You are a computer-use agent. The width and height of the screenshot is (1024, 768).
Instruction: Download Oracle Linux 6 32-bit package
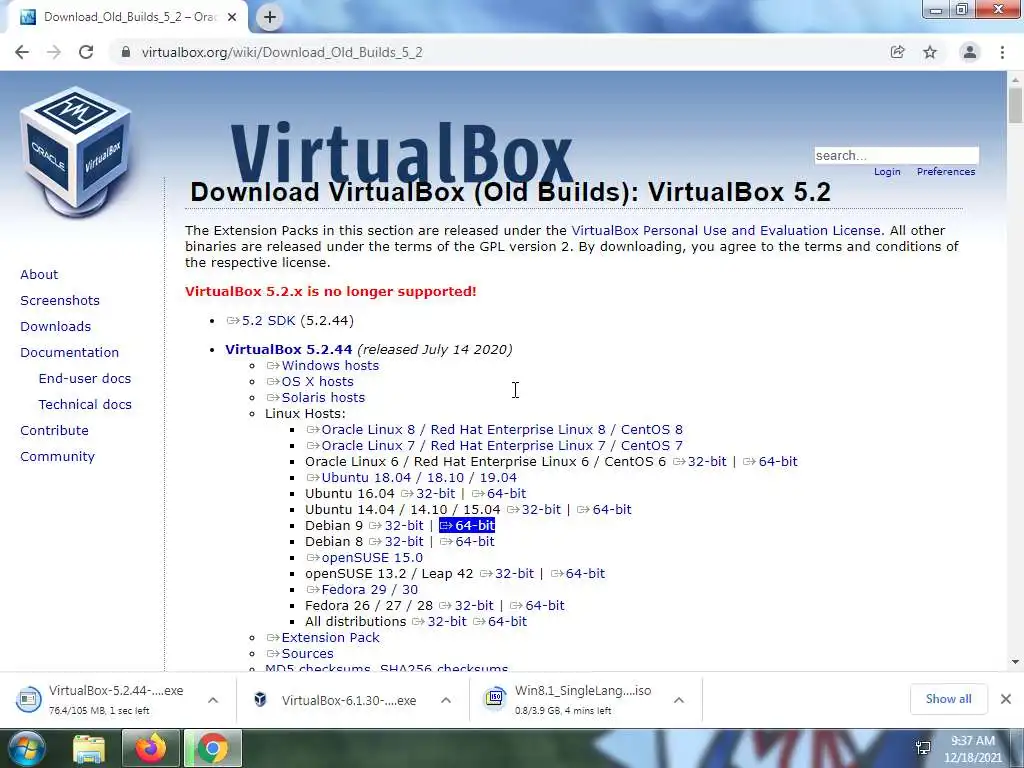pyautogui.click(x=700, y=462)
